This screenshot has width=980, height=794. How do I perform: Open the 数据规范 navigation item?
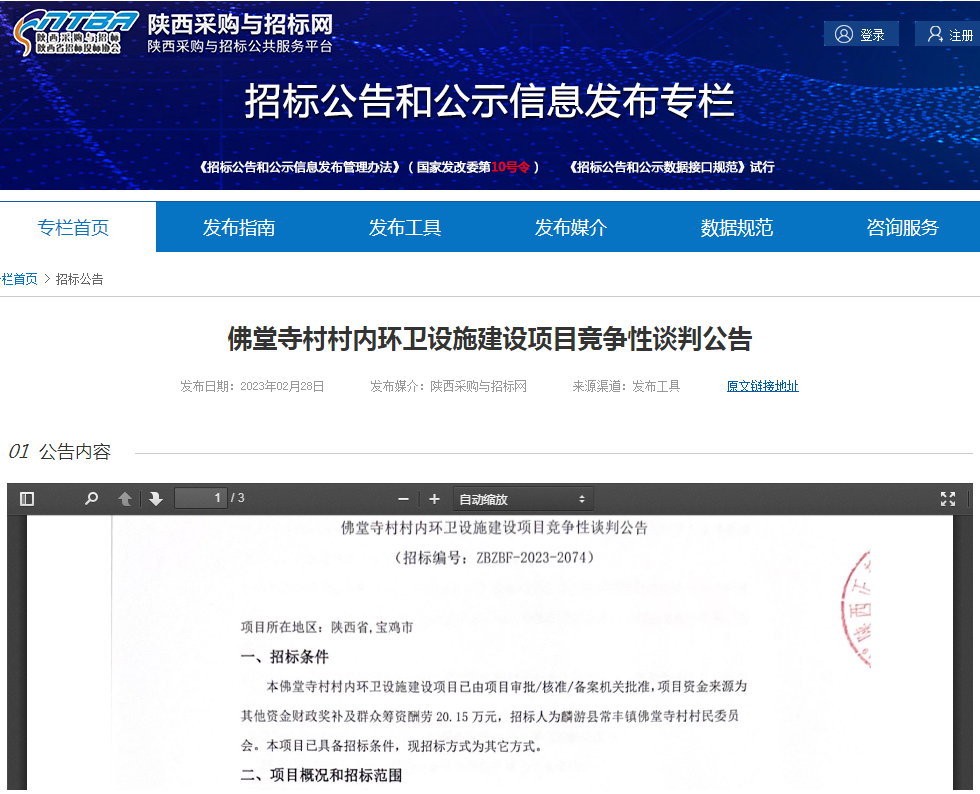tap(737, 228)
